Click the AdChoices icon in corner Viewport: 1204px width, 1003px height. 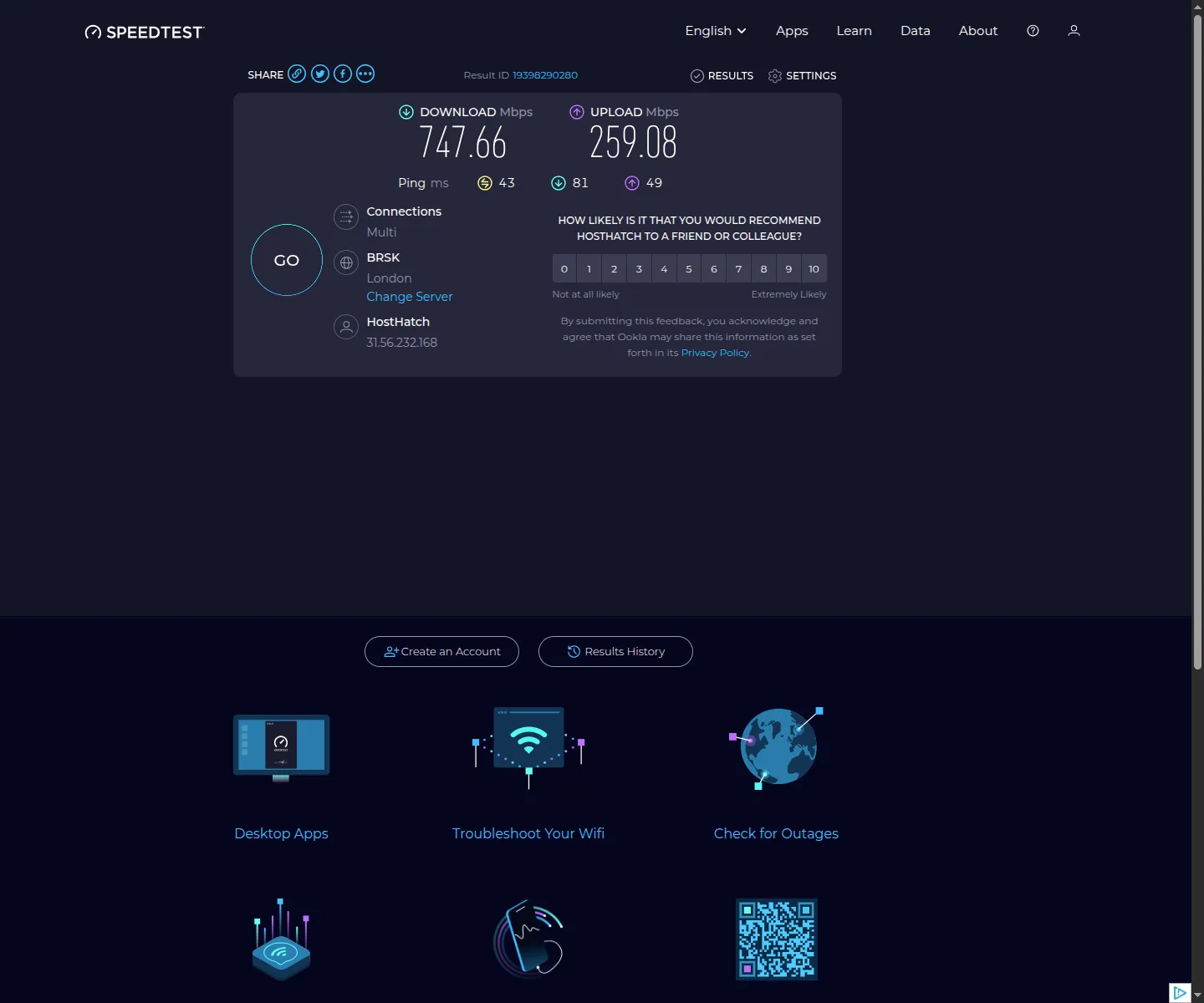coord(1180,993)
